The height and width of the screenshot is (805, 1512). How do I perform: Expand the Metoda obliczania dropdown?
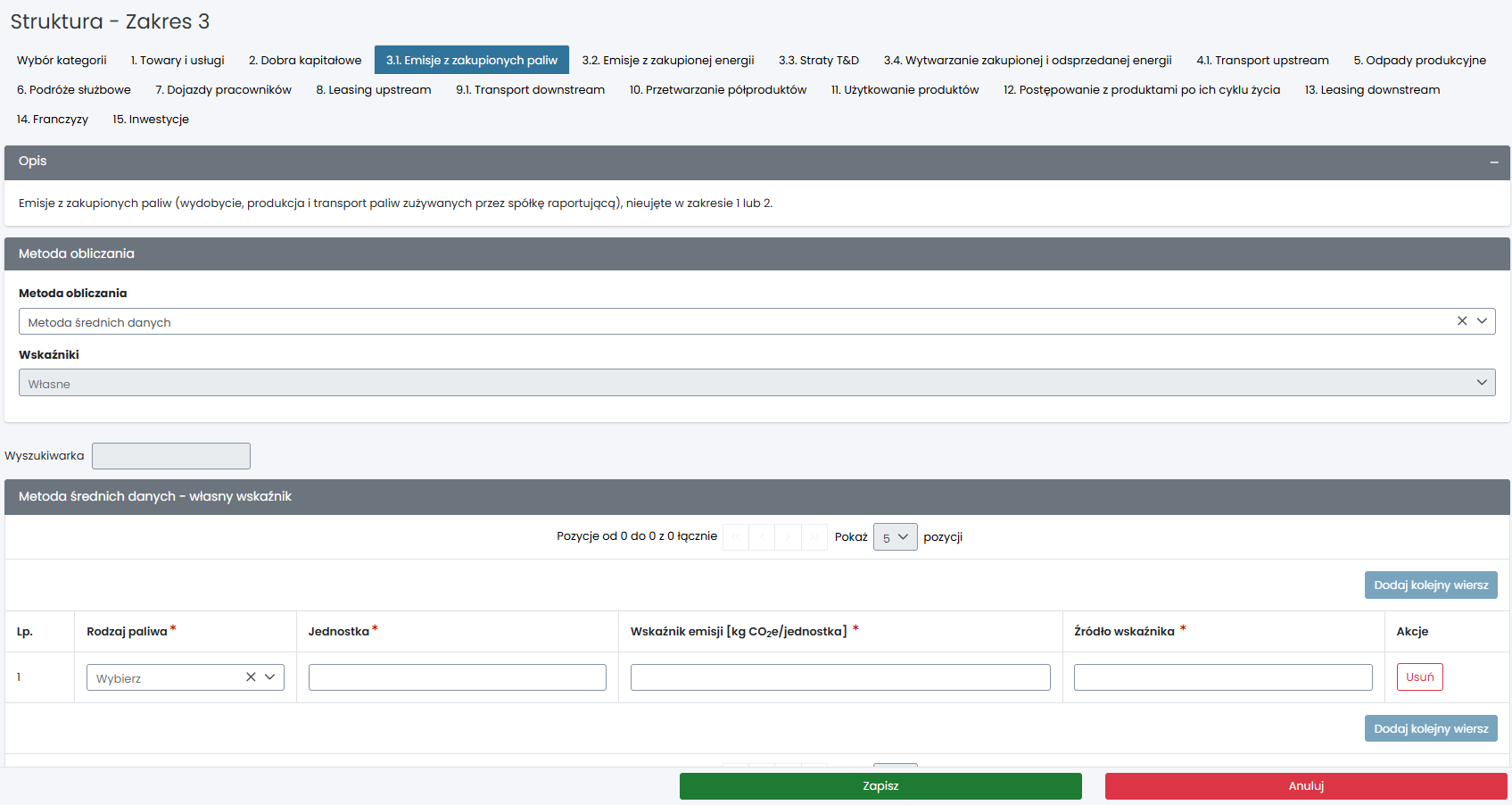point(1482,321)
